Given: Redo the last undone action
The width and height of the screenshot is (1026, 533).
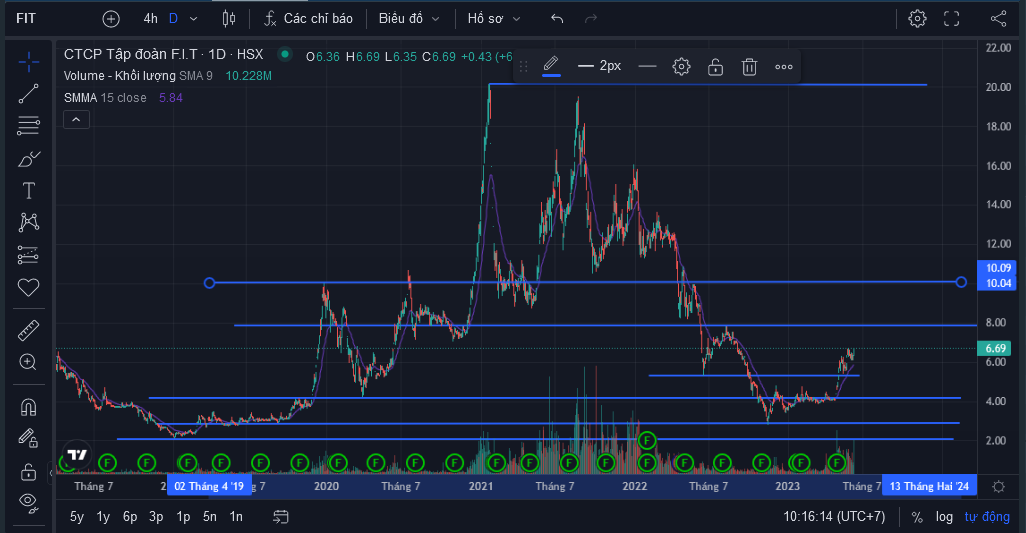Looking at the screenshot, I should [591, 19].
